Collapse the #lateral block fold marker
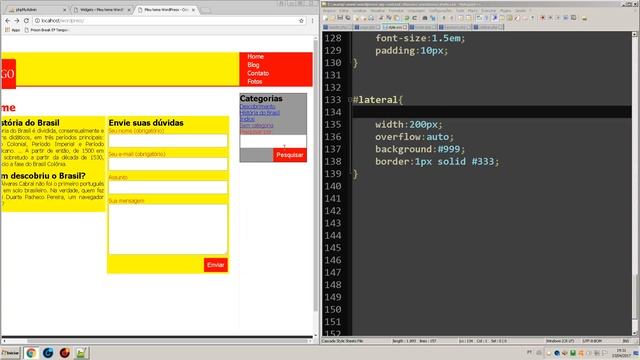Viewport: 640px width, 360px height. 350,100
